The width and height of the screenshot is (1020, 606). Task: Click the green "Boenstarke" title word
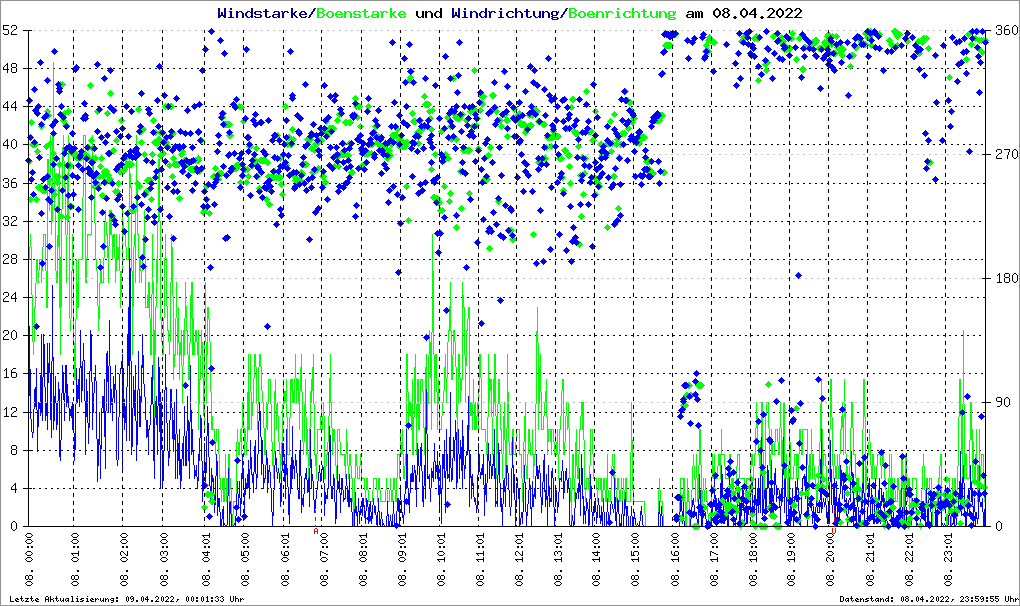tap(361, 13)
